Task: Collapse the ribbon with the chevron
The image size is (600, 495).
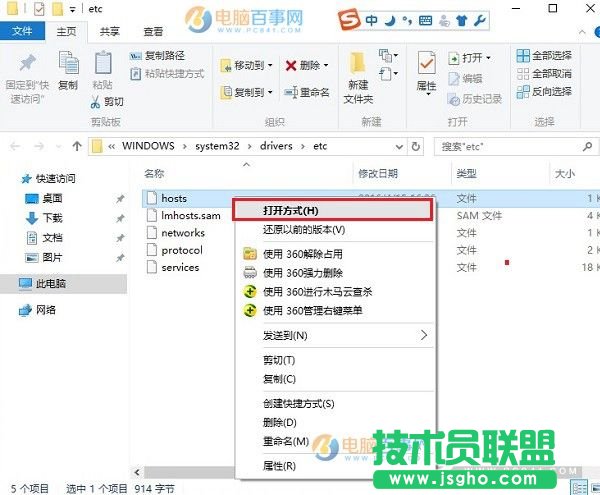Action: click(x=582, y=32)
